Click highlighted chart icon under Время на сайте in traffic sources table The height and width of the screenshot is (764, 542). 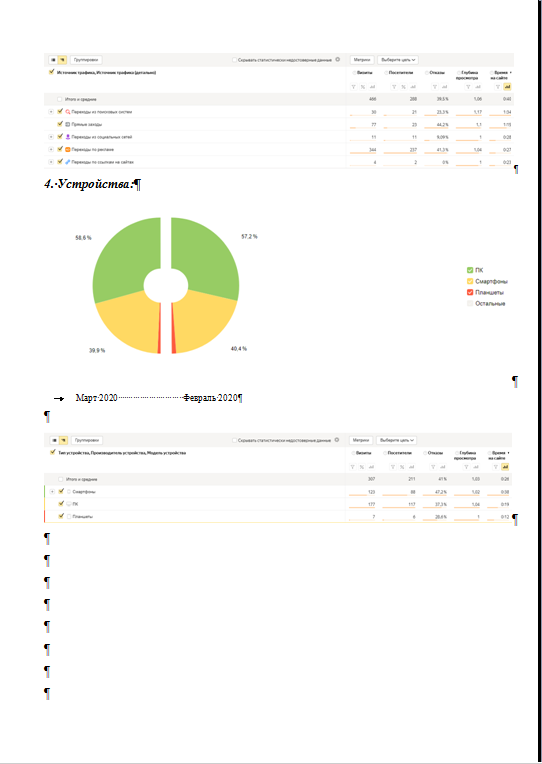(x=507, y=87)
